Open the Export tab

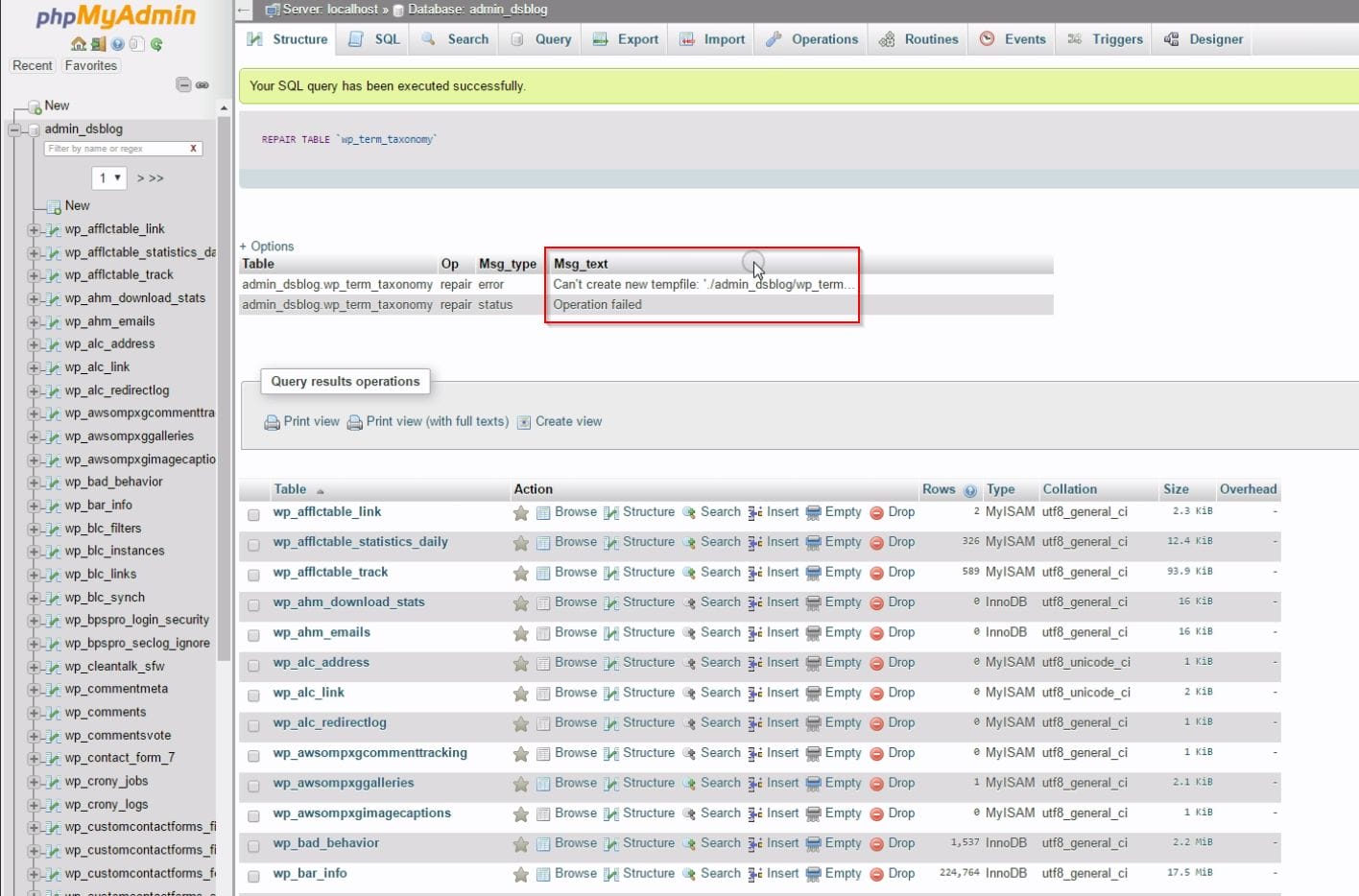click(x=626, y=39)
